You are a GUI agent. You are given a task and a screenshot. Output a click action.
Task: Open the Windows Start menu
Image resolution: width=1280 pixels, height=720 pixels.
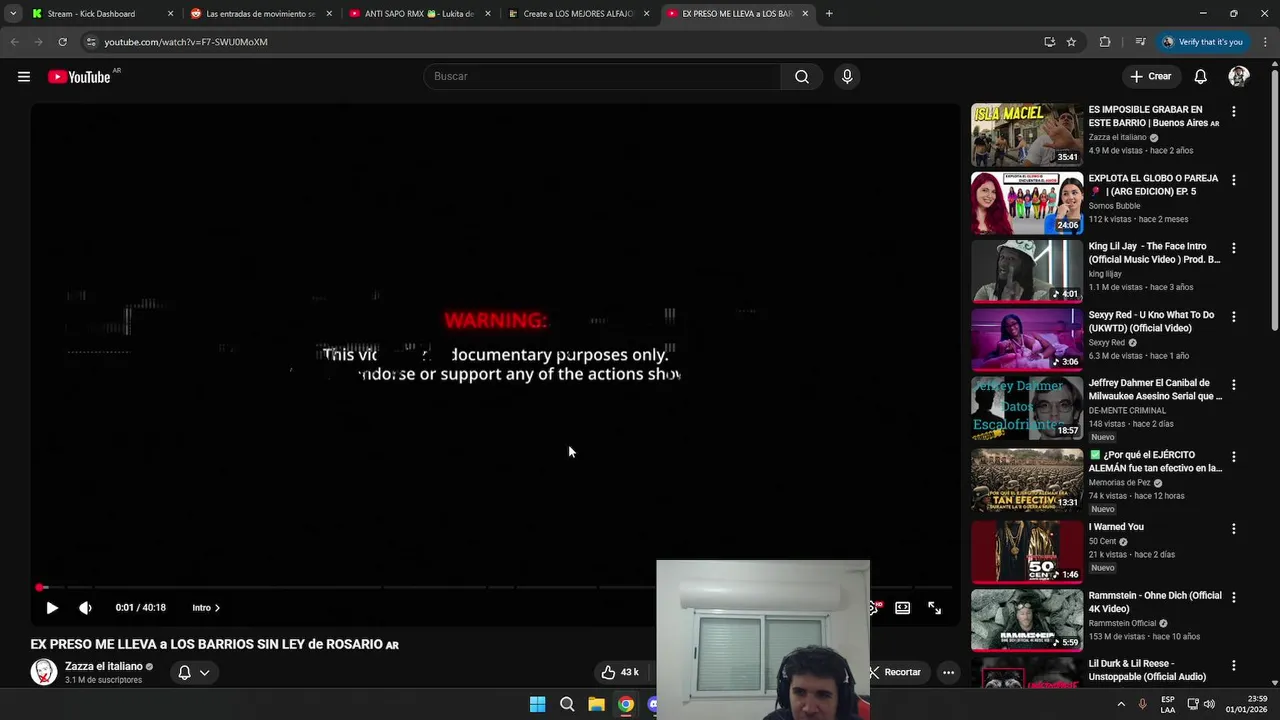[x=537, y=704]
